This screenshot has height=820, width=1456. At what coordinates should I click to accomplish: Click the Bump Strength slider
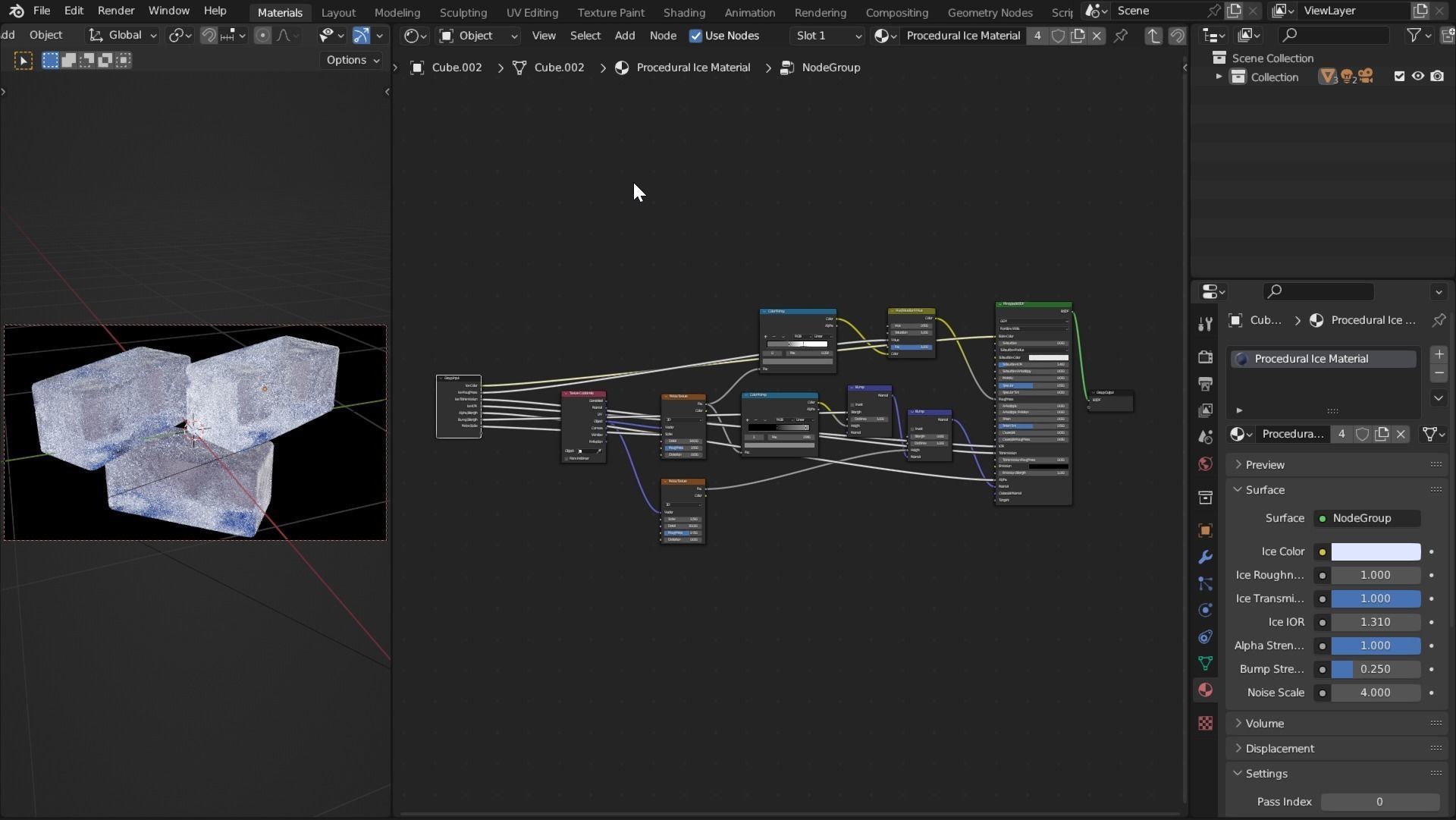[1376, 669]
